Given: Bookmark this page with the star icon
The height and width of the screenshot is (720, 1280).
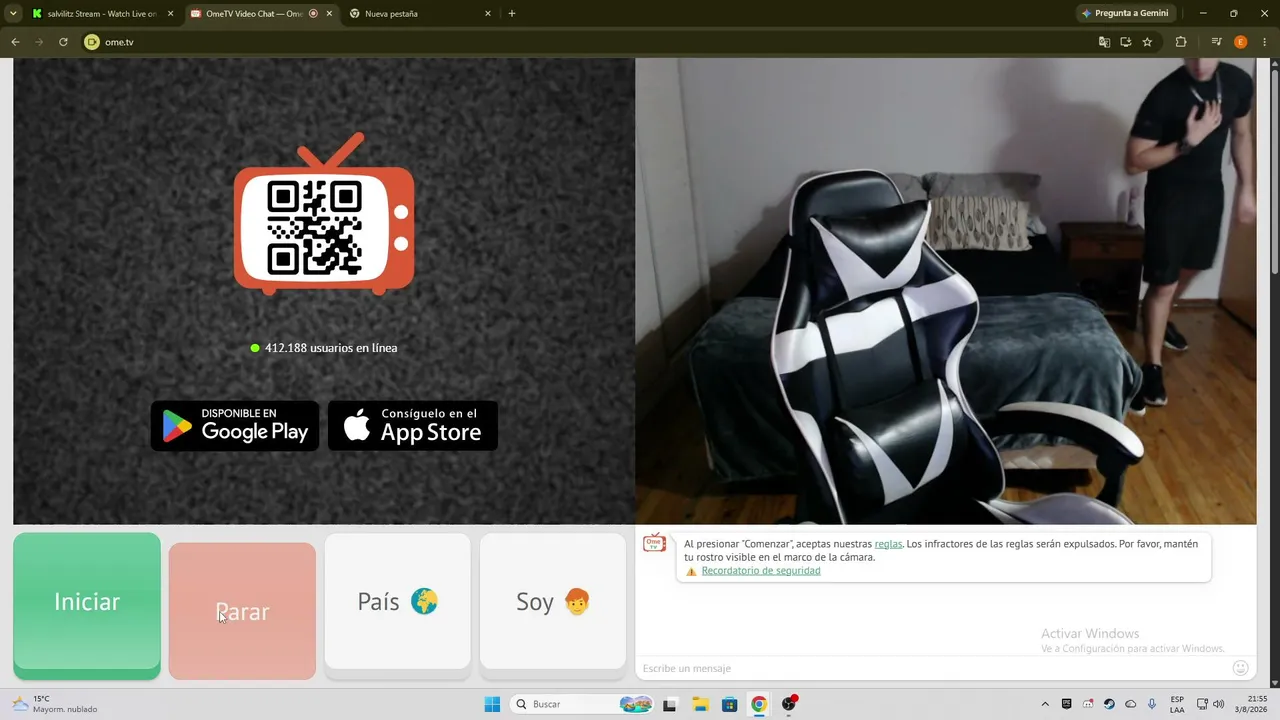Looking at the screenshot, I should click(1147, 42).
